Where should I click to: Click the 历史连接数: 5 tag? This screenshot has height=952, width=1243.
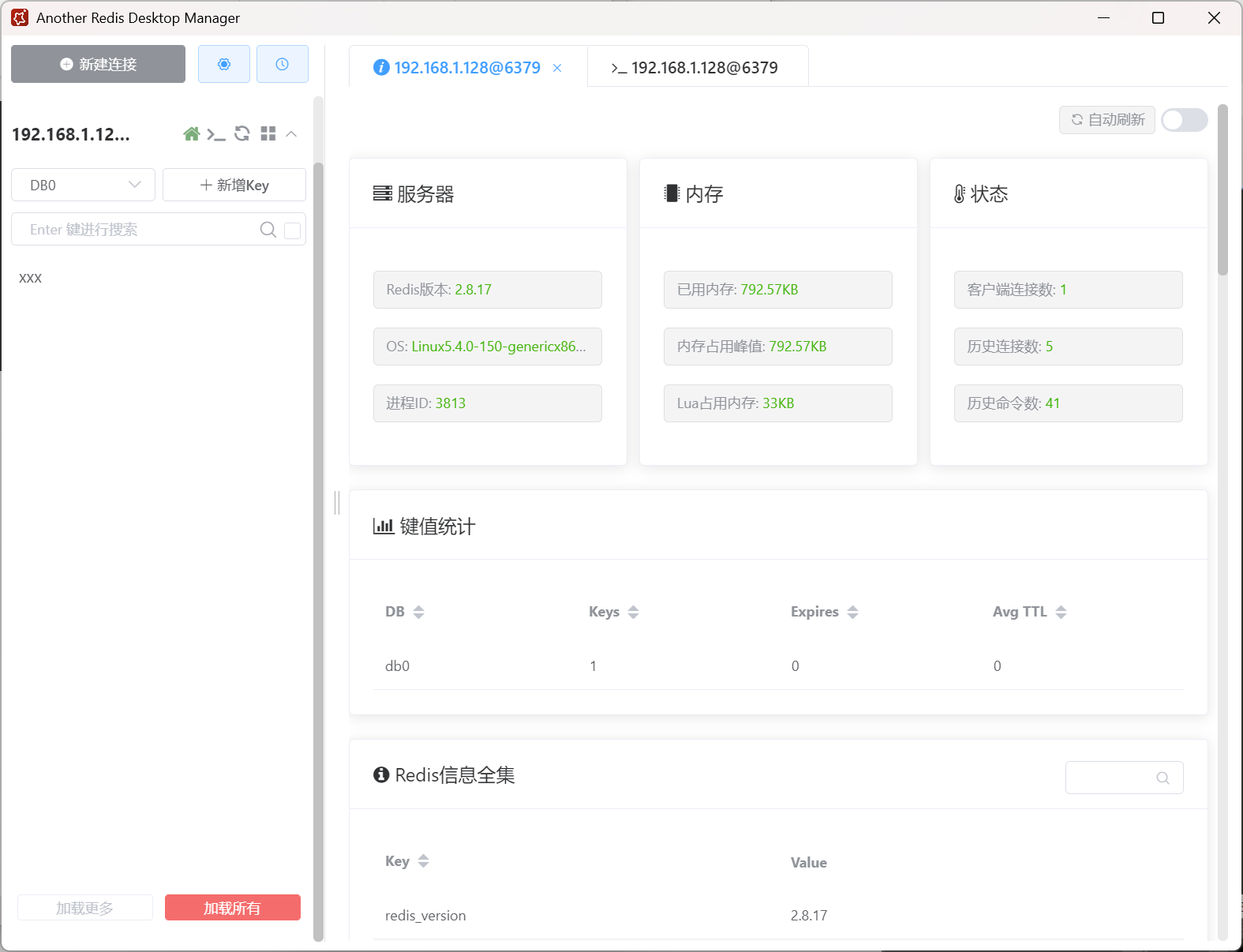pos(1069,347)
